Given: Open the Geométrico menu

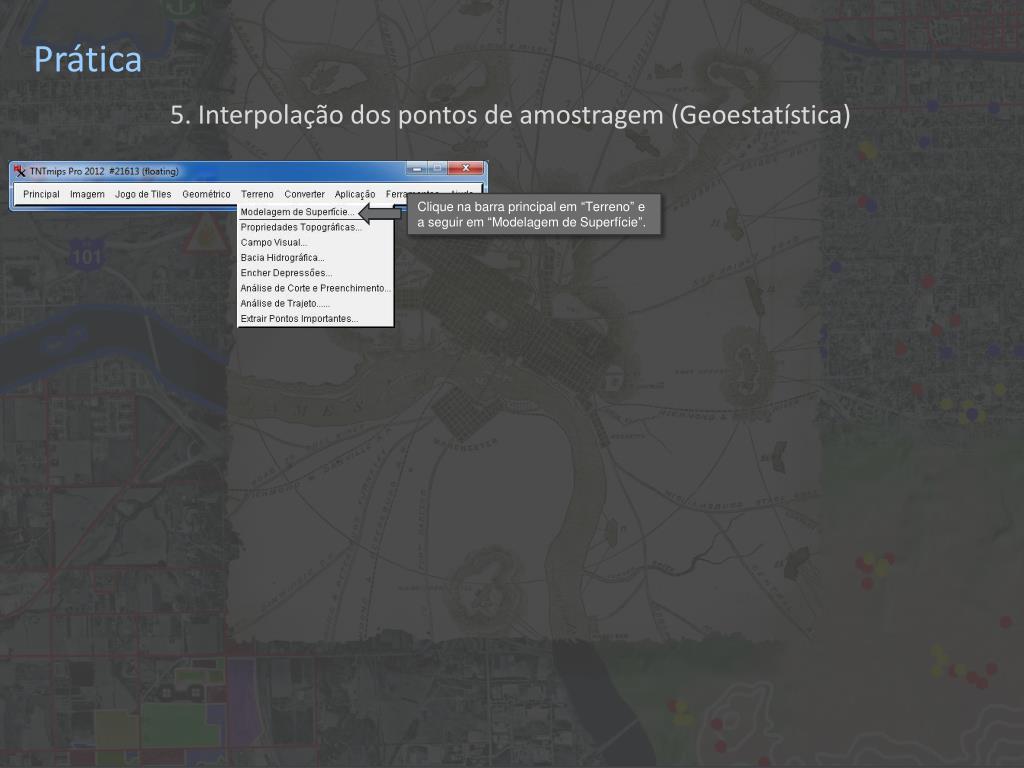Looking at the screenshot, I should click(x=206, y=194).
